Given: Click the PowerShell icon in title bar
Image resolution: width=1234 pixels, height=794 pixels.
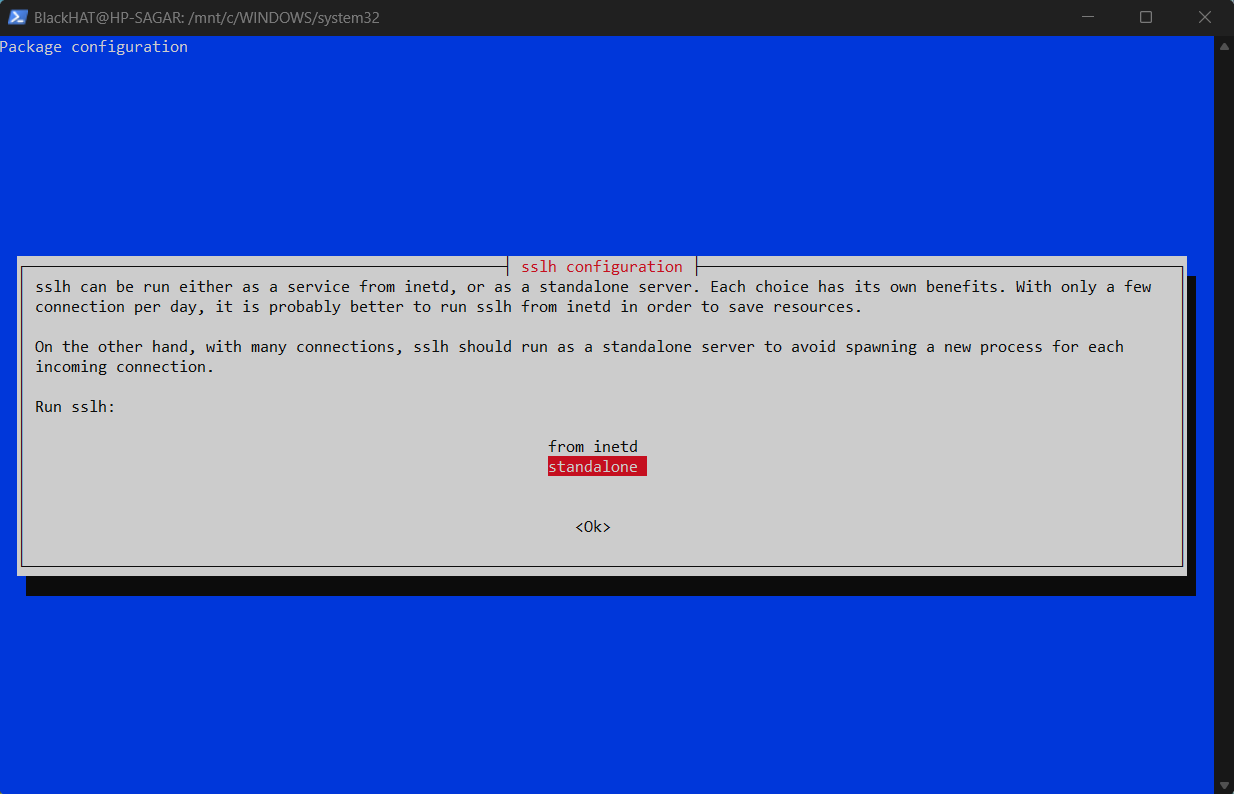Looking at the screenshot, I should [x=17, y=17].
